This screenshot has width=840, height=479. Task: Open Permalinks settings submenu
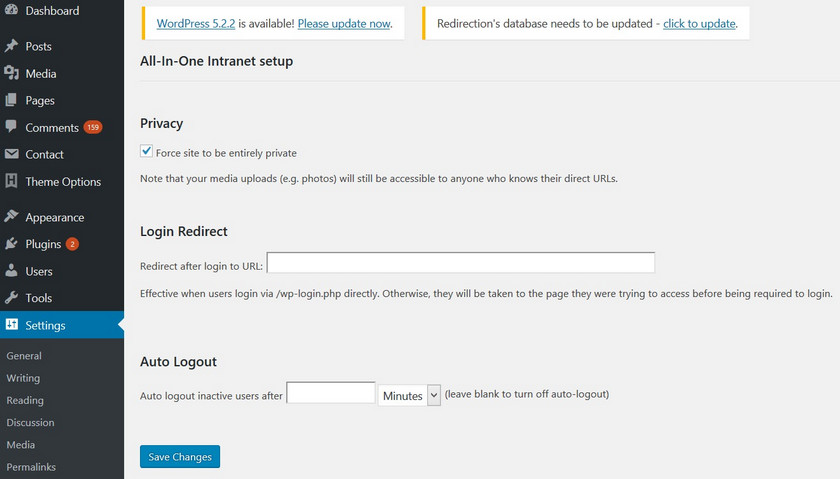coord(31,467)
